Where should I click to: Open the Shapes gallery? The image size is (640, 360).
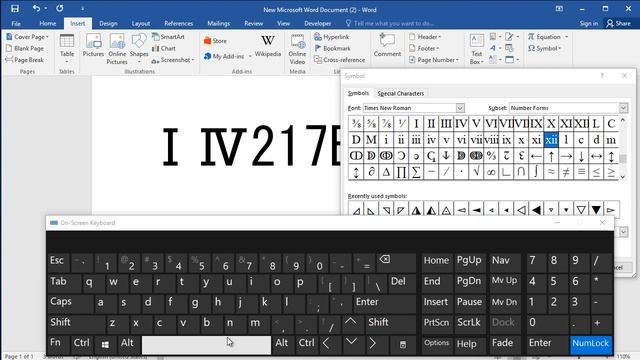pyautogui.click(x=139, y=49)
